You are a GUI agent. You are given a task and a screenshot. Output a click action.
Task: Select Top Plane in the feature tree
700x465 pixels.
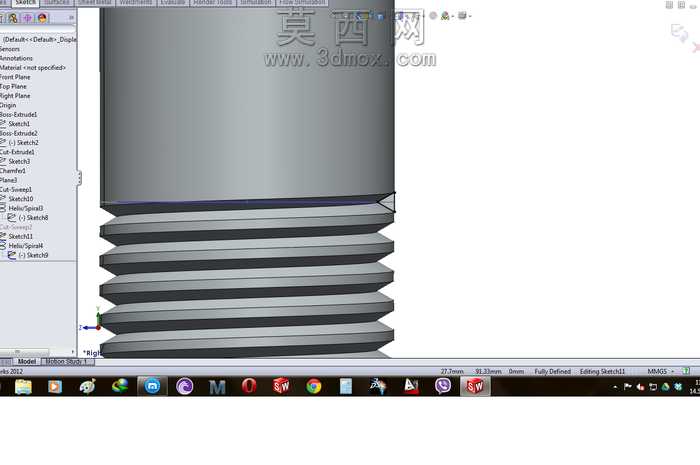coord(13,86)
